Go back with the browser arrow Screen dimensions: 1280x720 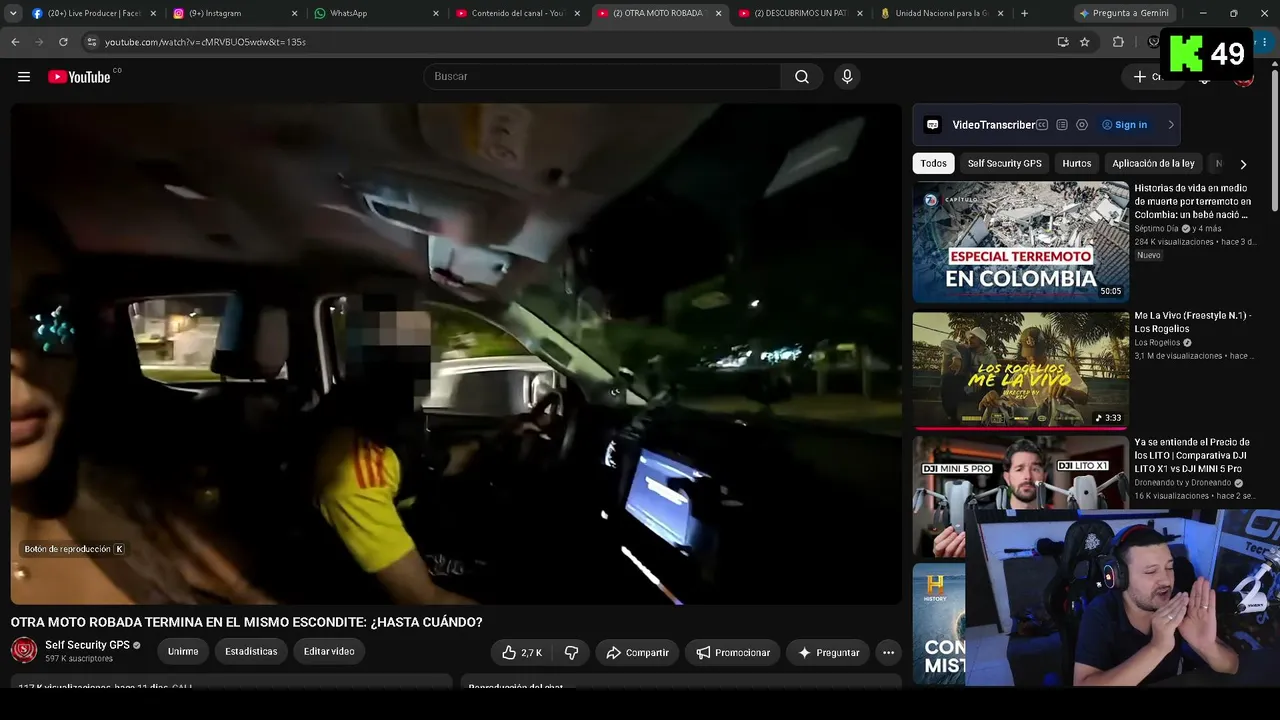point(15,42)
